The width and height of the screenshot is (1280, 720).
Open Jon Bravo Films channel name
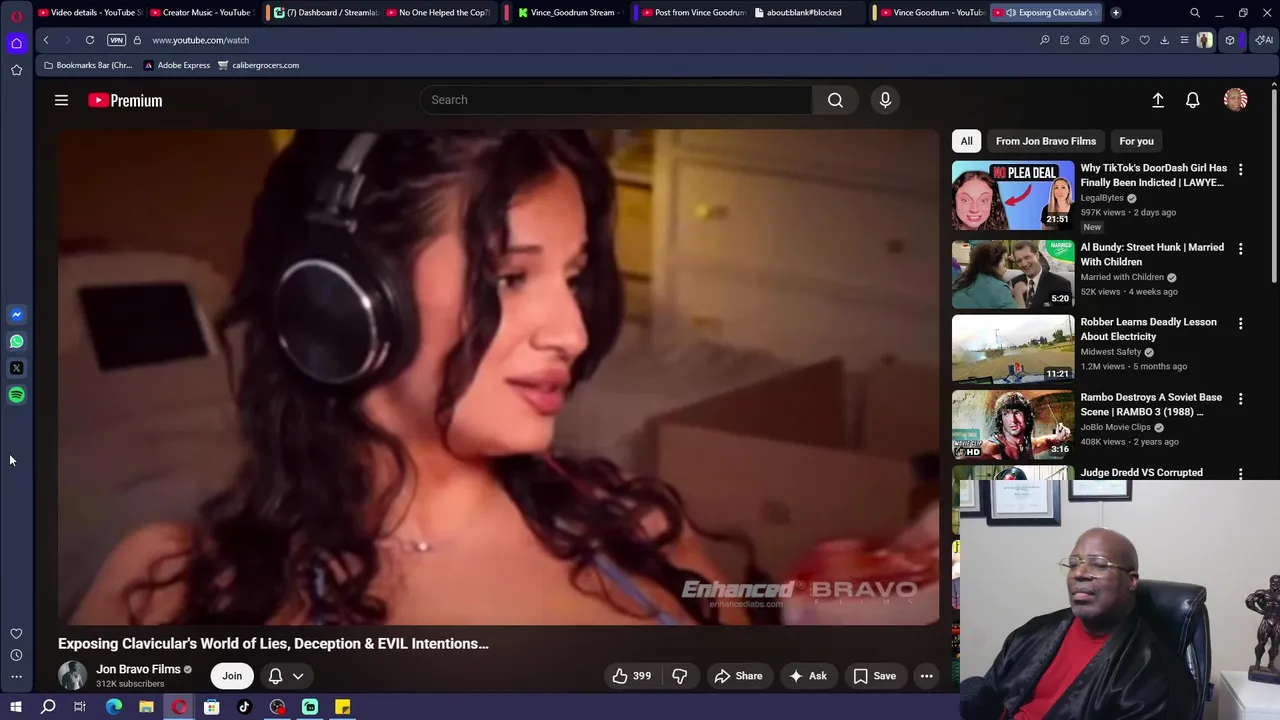[x=138, y=669]
